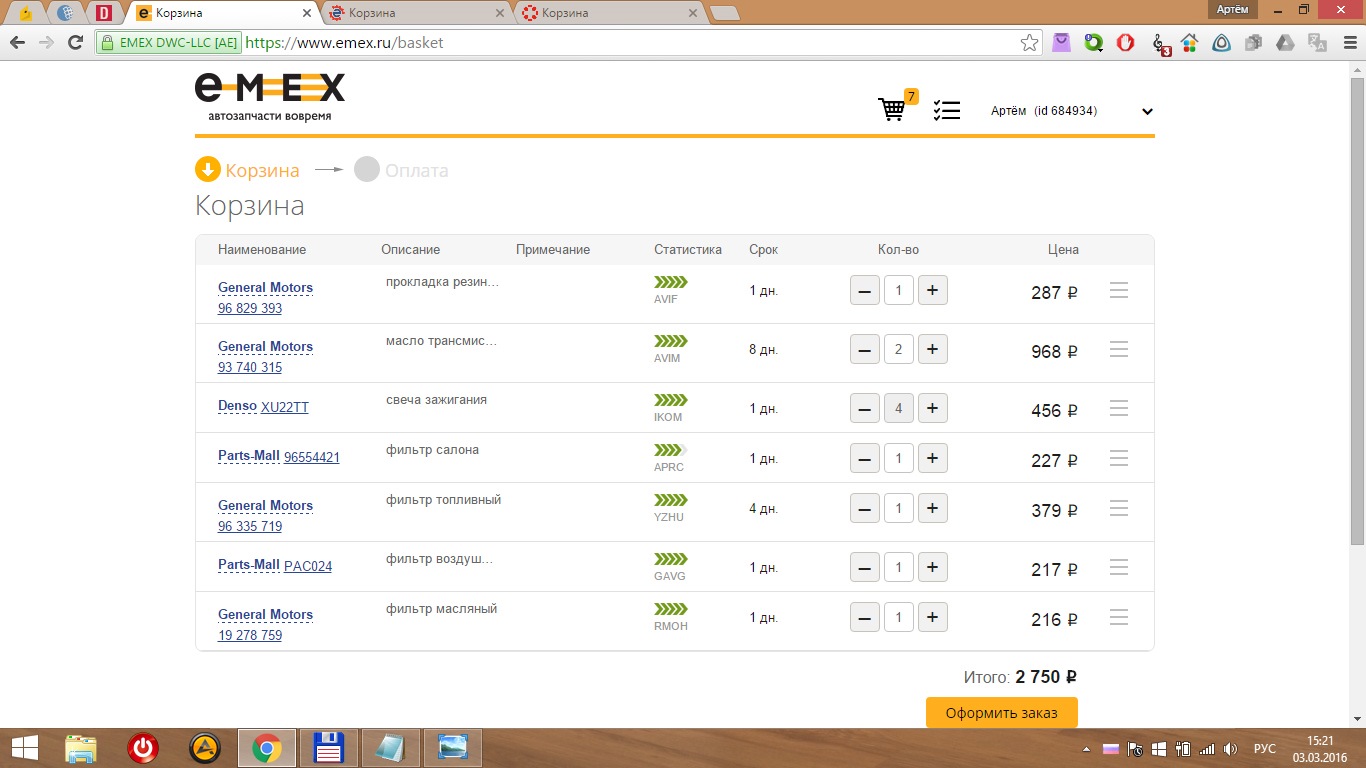This screenshot has width=1366, height=768.
Task: Increase quantity of свеча зажигания
Action: click(933, 408)
